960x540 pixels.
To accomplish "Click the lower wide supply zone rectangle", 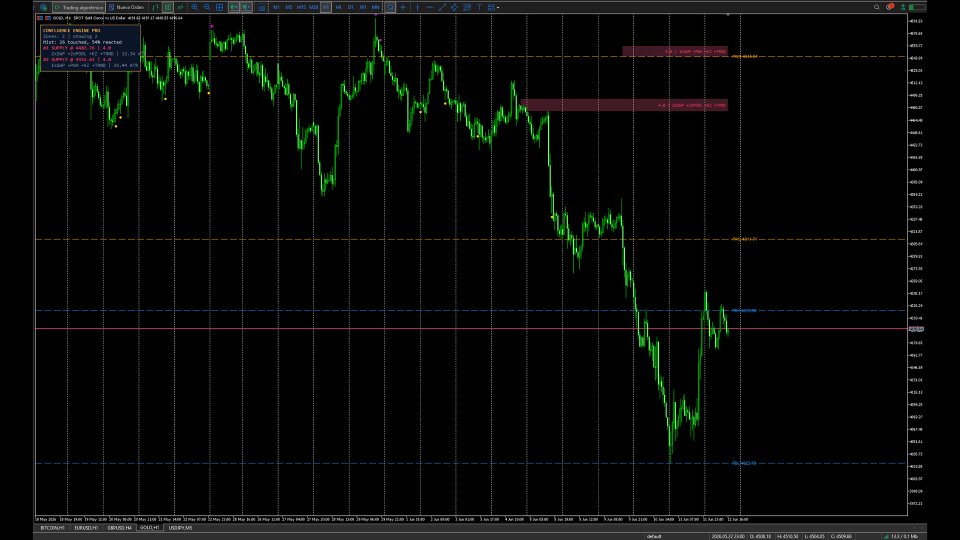I will (x=624, y=105).
